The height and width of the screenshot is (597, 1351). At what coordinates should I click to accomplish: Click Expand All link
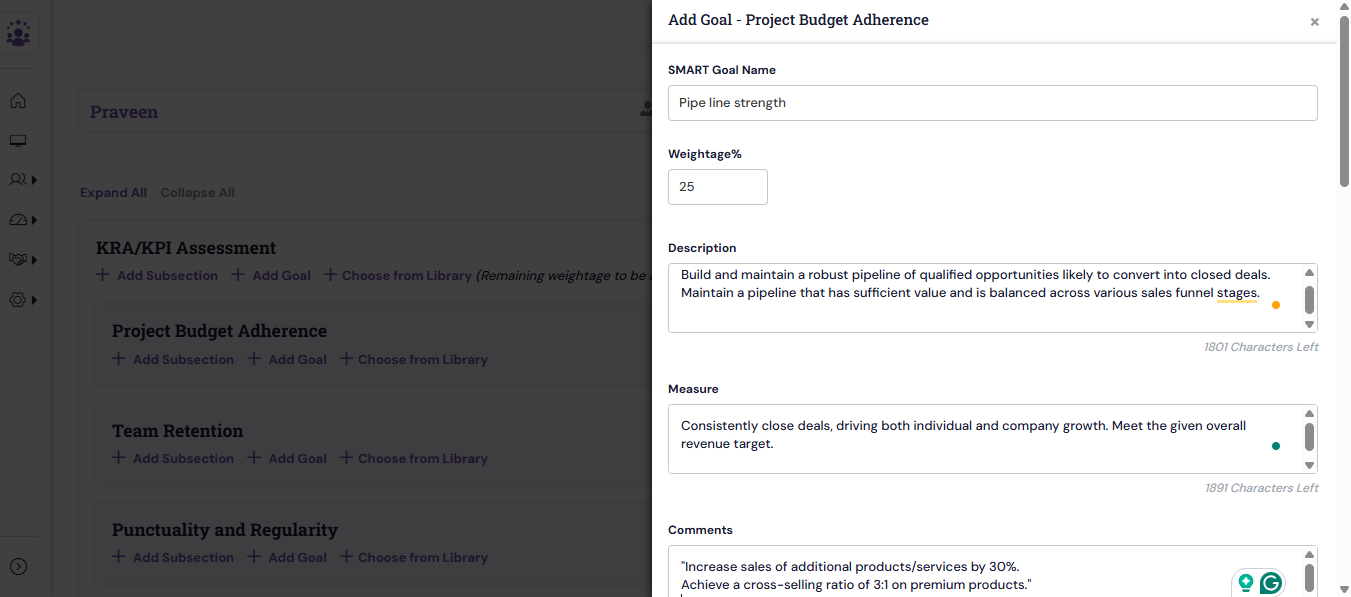click(113, 193)
